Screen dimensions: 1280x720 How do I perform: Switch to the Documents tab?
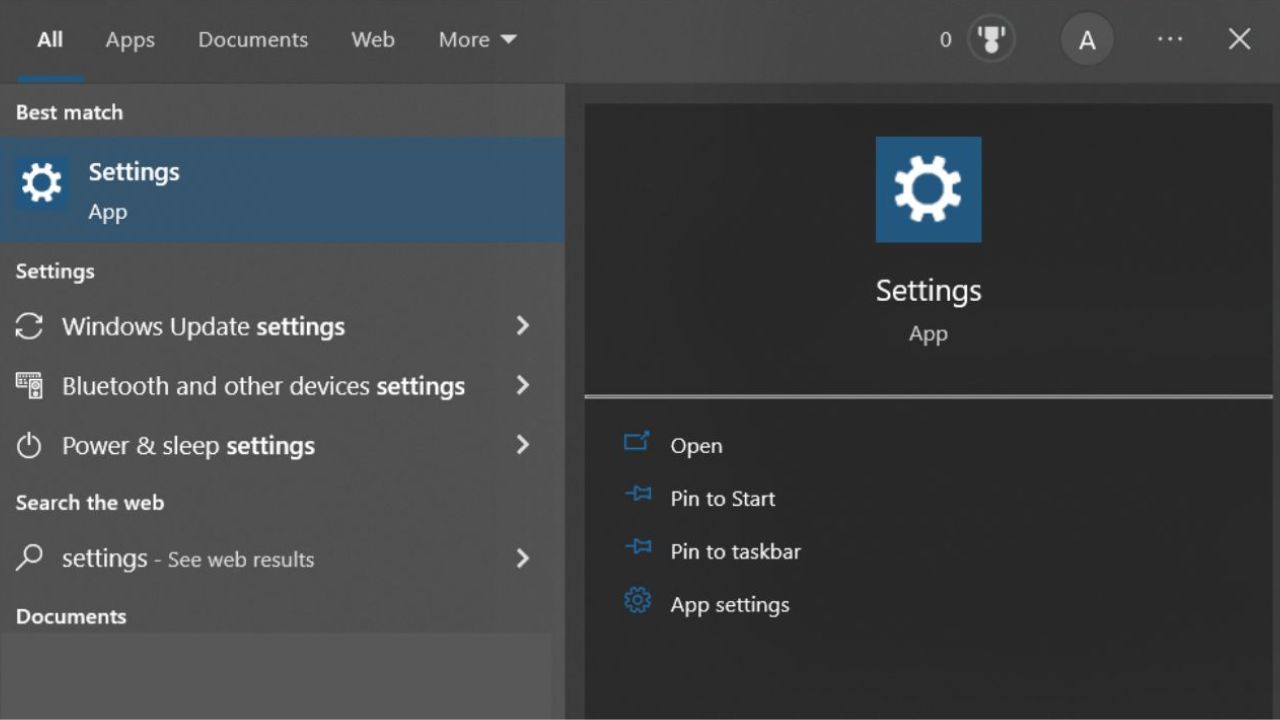(253, 40)
